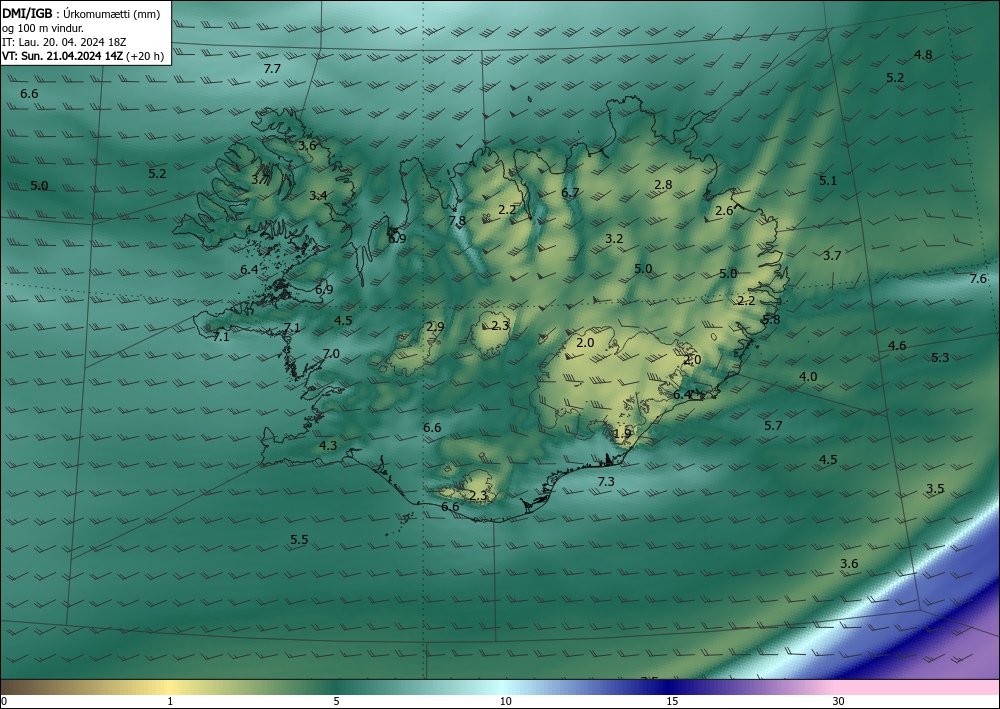The width and height of the screenshot is (1000, 709).
Task: Click the 5.5 value in the southwest ocean
Action: pyautogui.click(x=299, y=540)
